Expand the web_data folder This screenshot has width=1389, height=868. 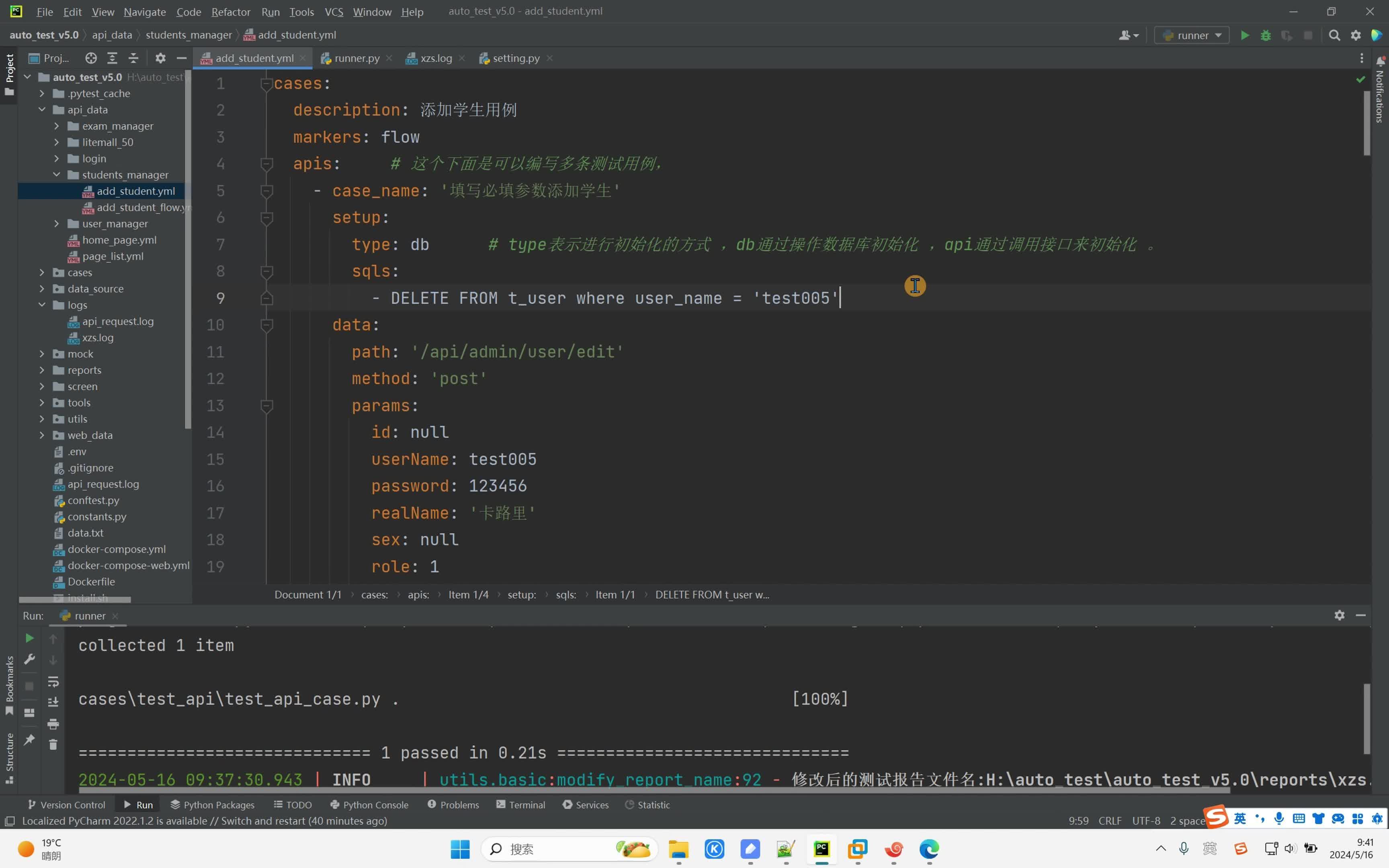(x=41, y=435)
